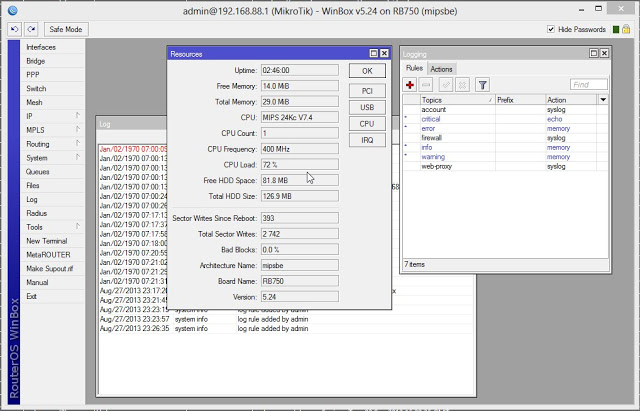Click the IRQ button
This screenshot has height=411, width=640.
tap(367, 140)
